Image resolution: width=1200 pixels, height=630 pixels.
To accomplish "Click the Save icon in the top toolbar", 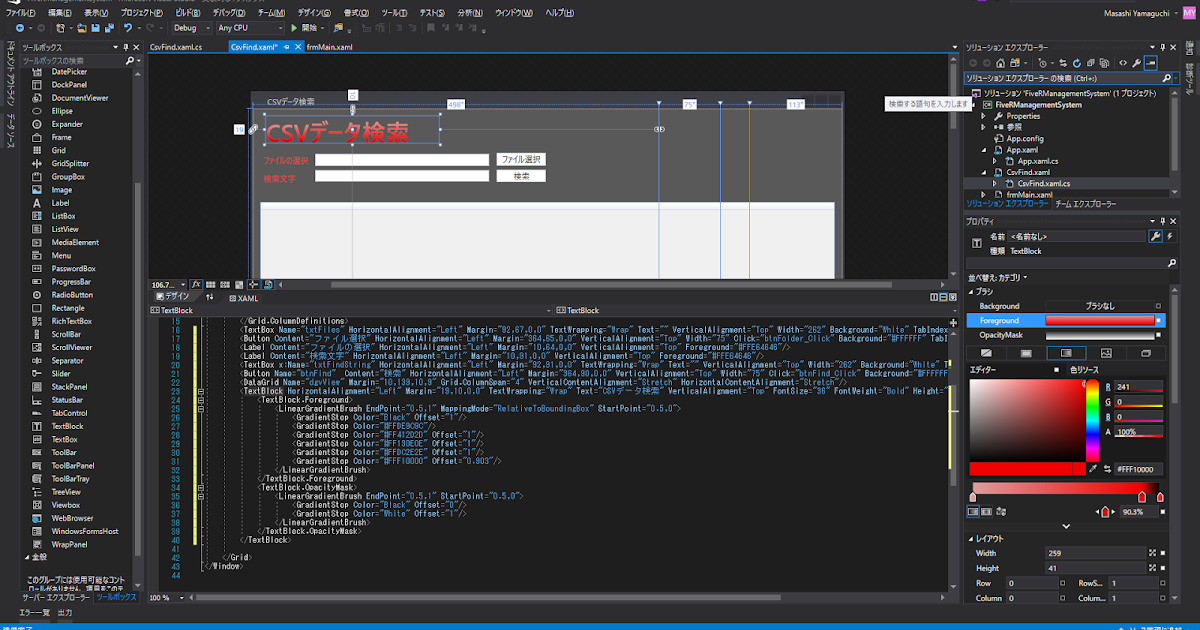I will 95,29.
